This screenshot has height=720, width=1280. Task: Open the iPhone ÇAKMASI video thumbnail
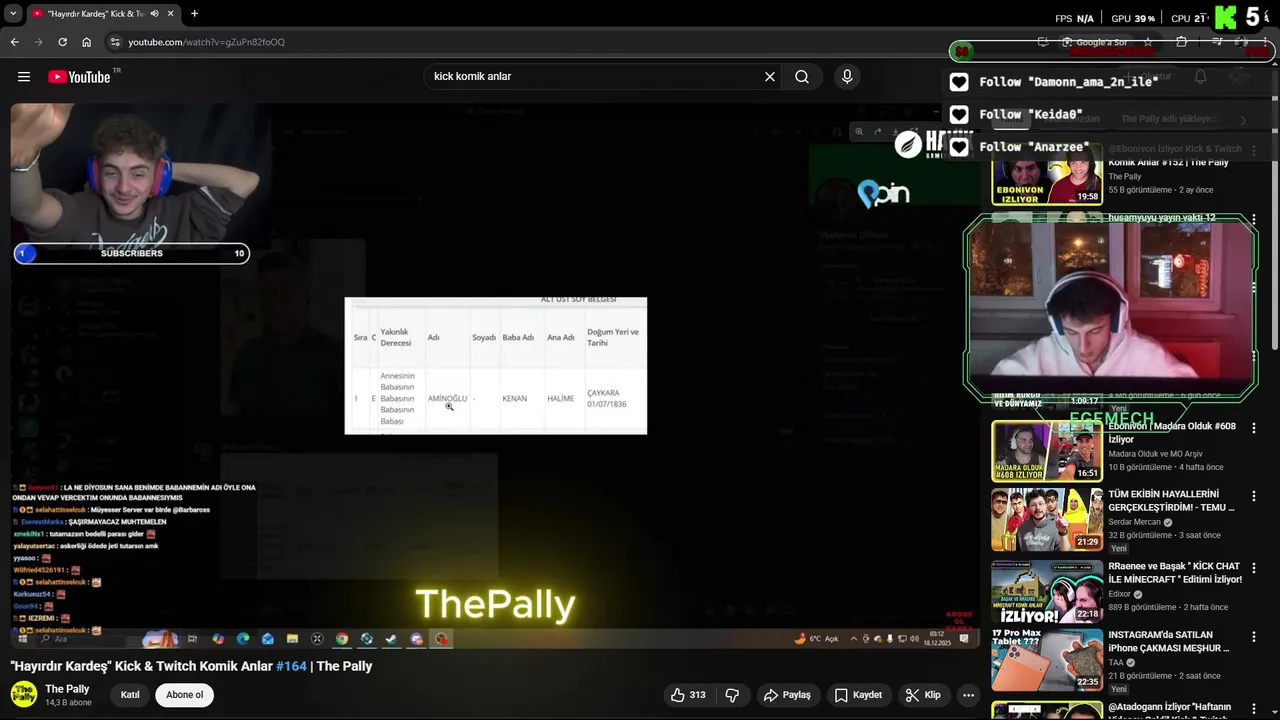click(1047, 660)
